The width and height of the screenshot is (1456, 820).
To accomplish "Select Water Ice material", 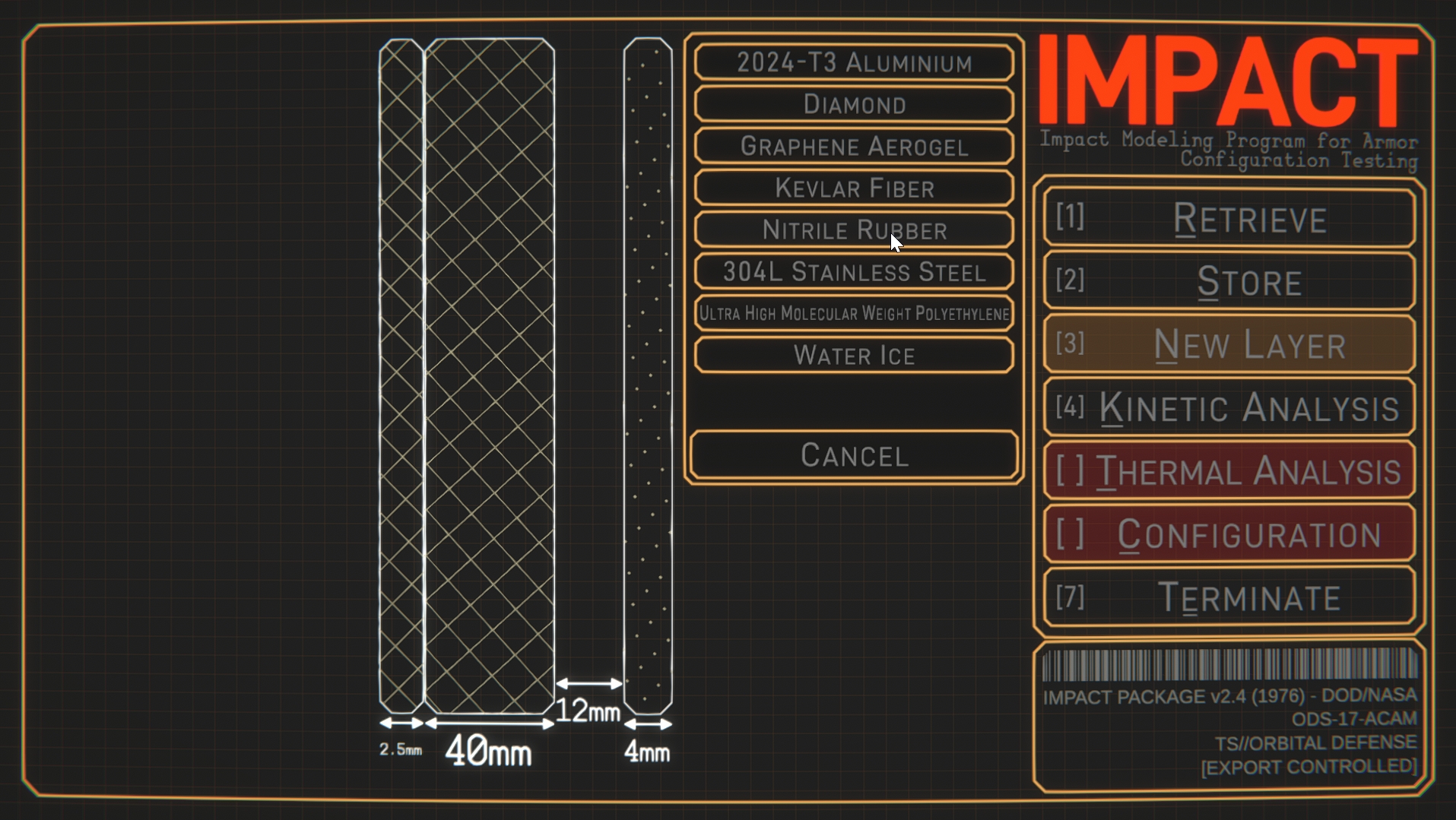I will tap(854, 355).
